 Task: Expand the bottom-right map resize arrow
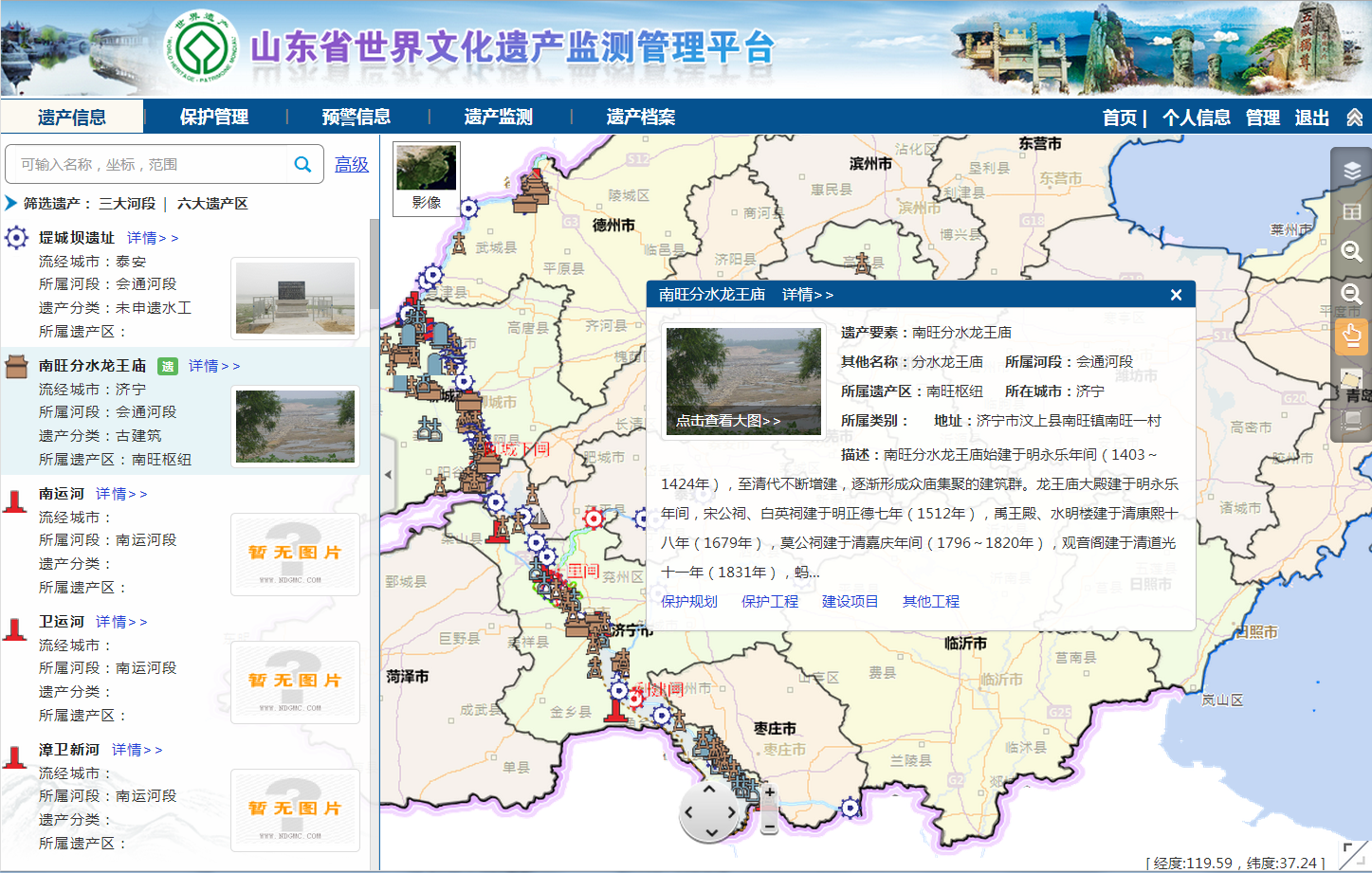(x=1354, y=854)
